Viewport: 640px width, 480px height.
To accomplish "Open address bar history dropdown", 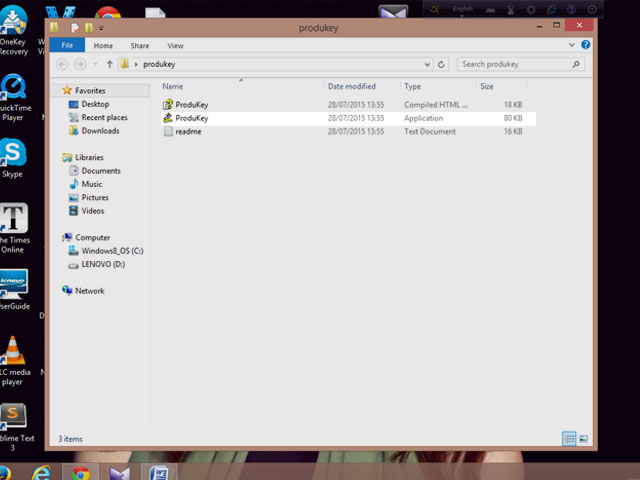I will [427, 64].
